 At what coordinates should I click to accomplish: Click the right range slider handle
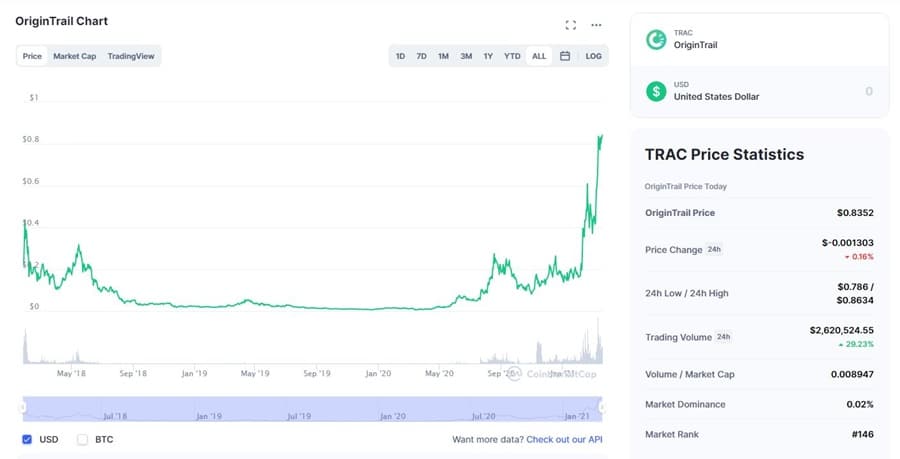(x=603, y=406)
